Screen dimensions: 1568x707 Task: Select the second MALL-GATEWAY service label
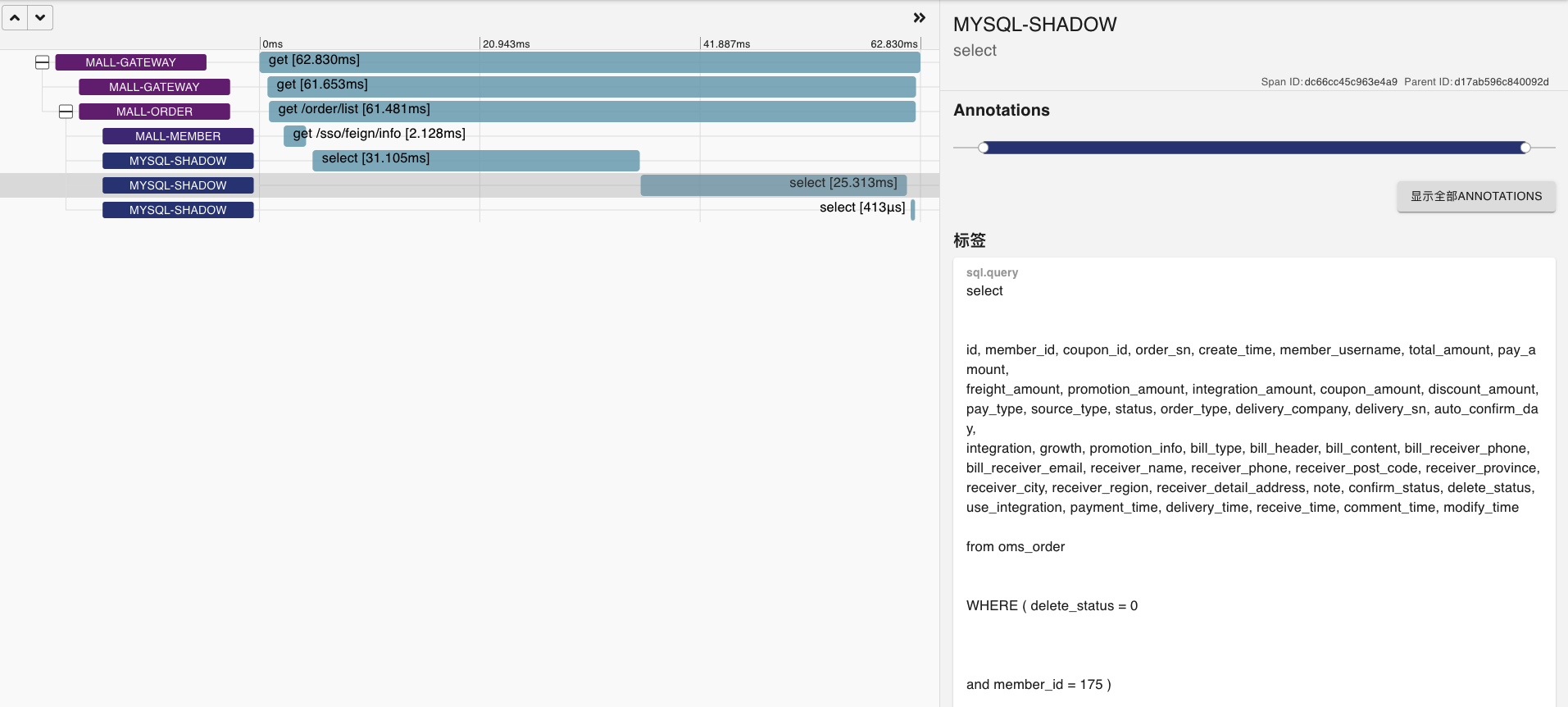tap(154, 87)
